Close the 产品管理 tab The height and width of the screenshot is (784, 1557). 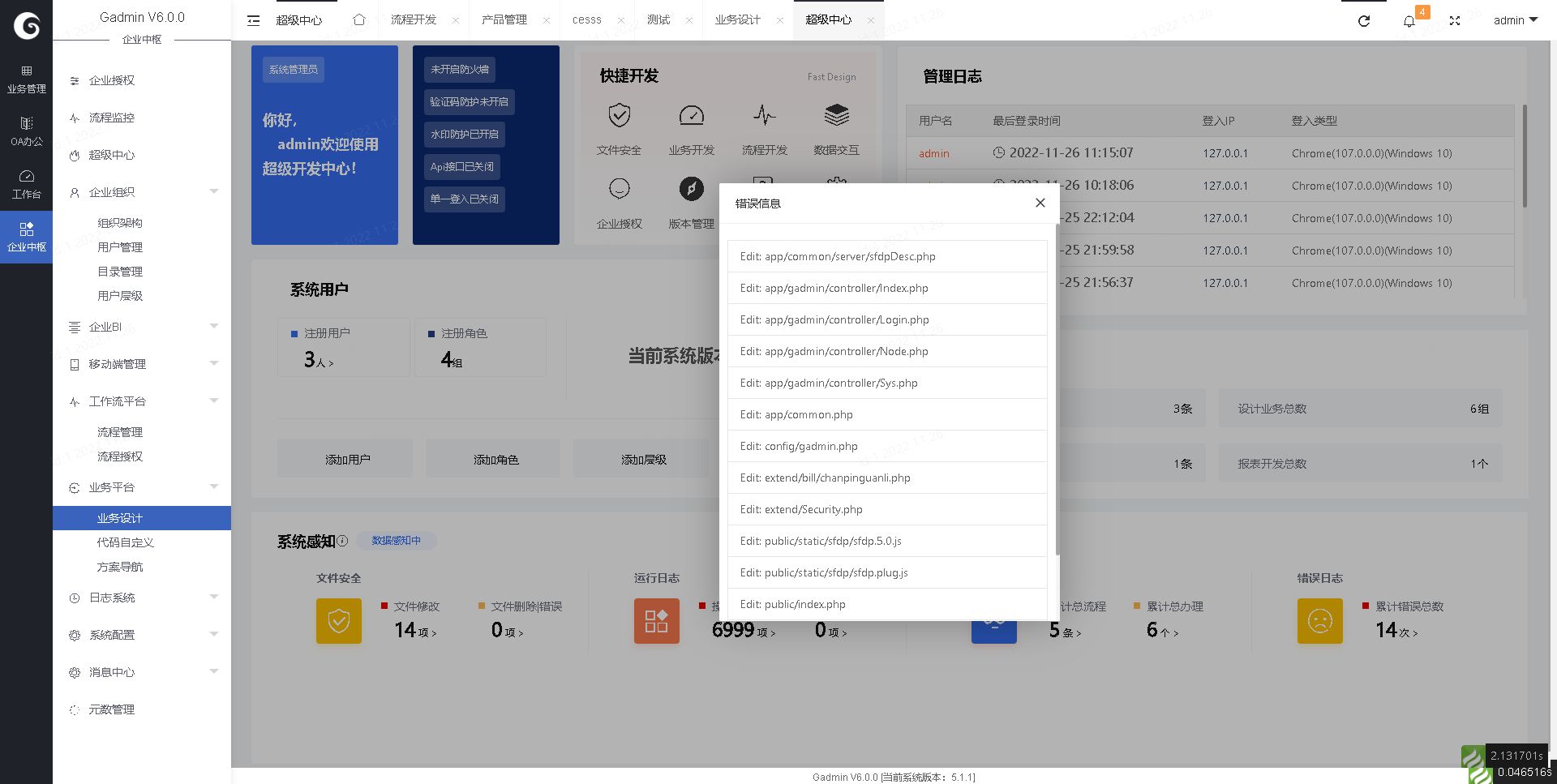(547, 20)
